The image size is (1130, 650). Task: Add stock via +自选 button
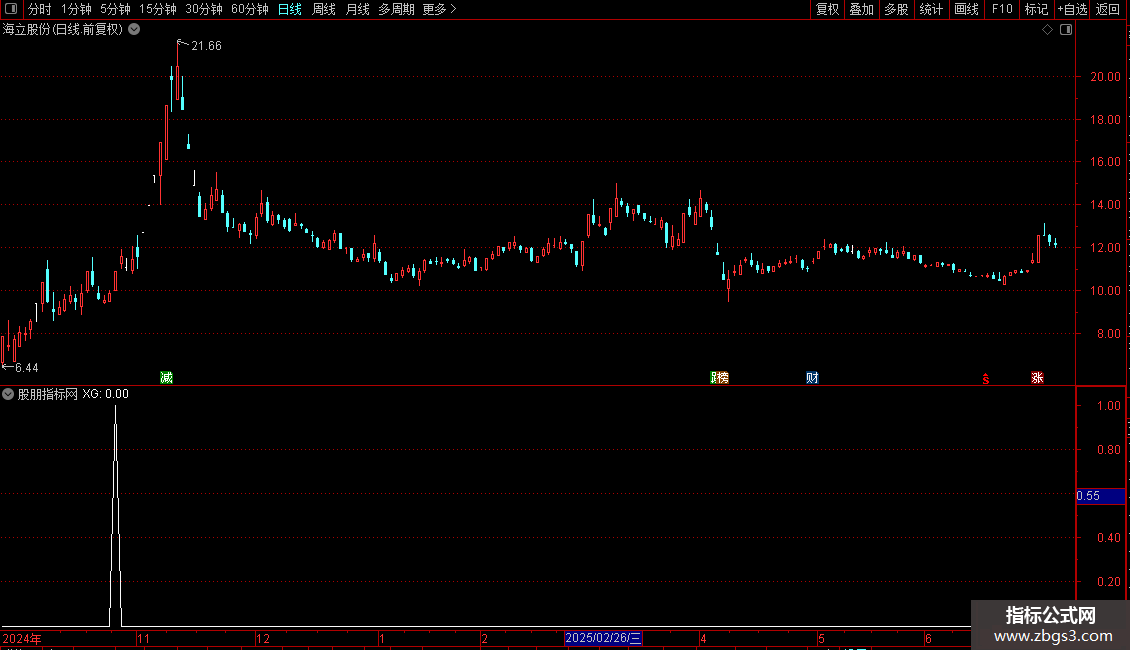pyautogui.click(x=1072, y=9)
